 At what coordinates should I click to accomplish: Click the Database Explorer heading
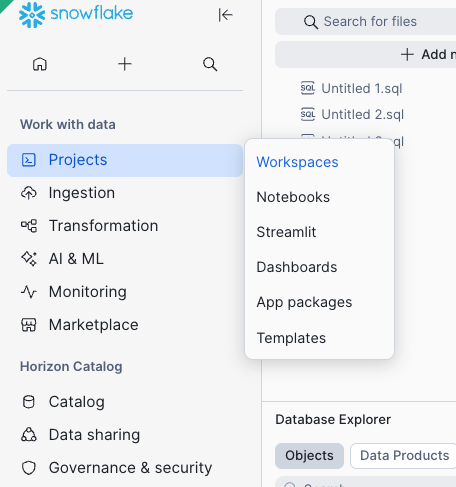[x=333, y=419]
